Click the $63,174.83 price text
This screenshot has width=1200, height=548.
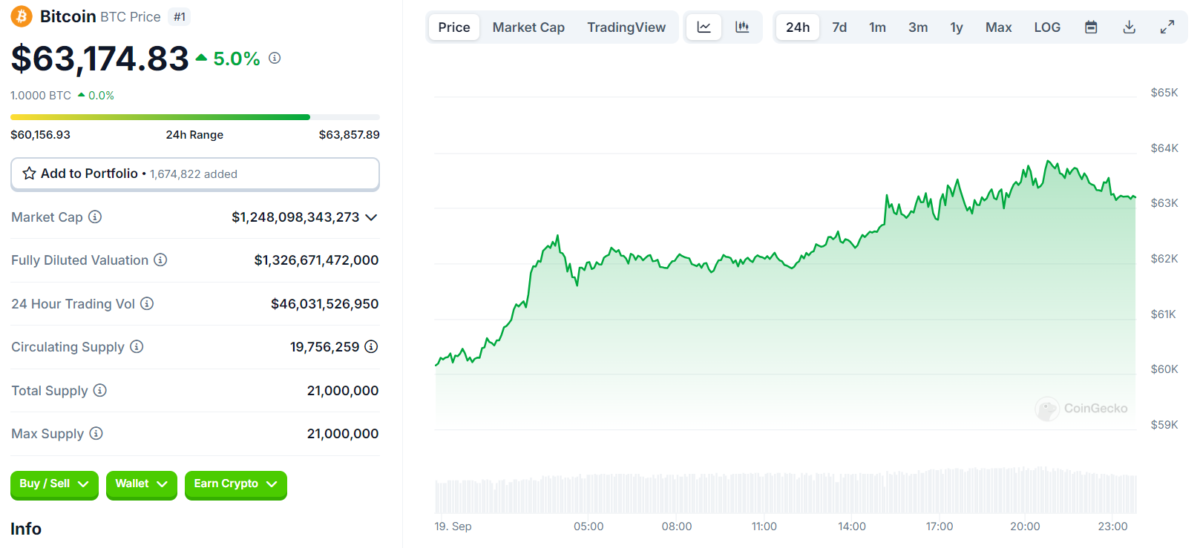(x=100, y=58)
